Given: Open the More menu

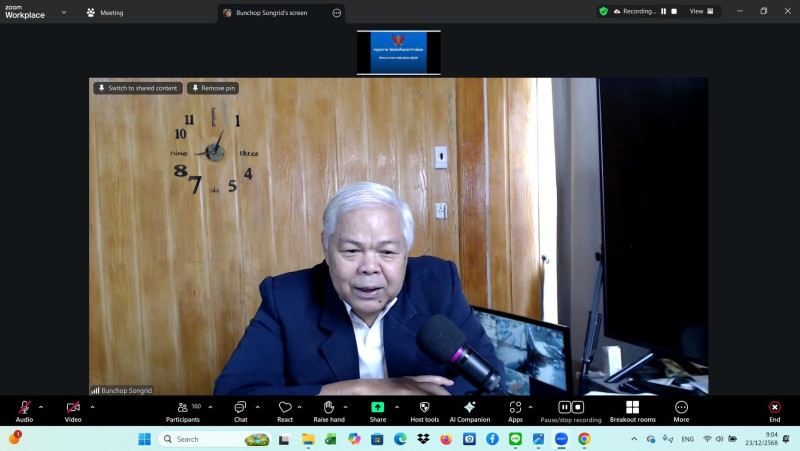Looking at the screenshot, I should pyautogui.click(x=681, y=408).
